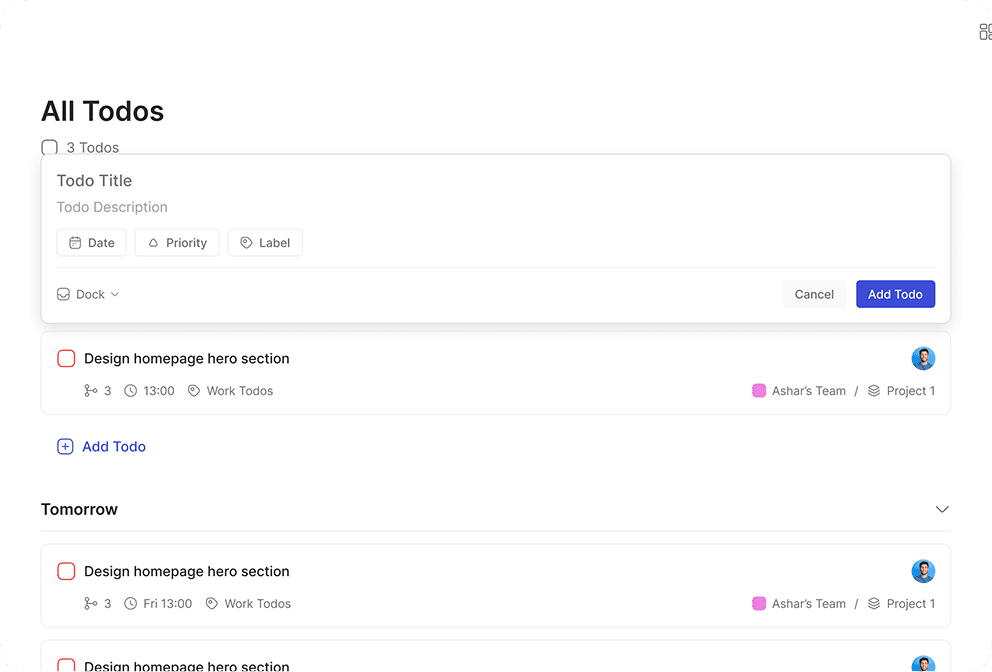Check the Fri 13:00 Design homepage todo

point(66,571)
